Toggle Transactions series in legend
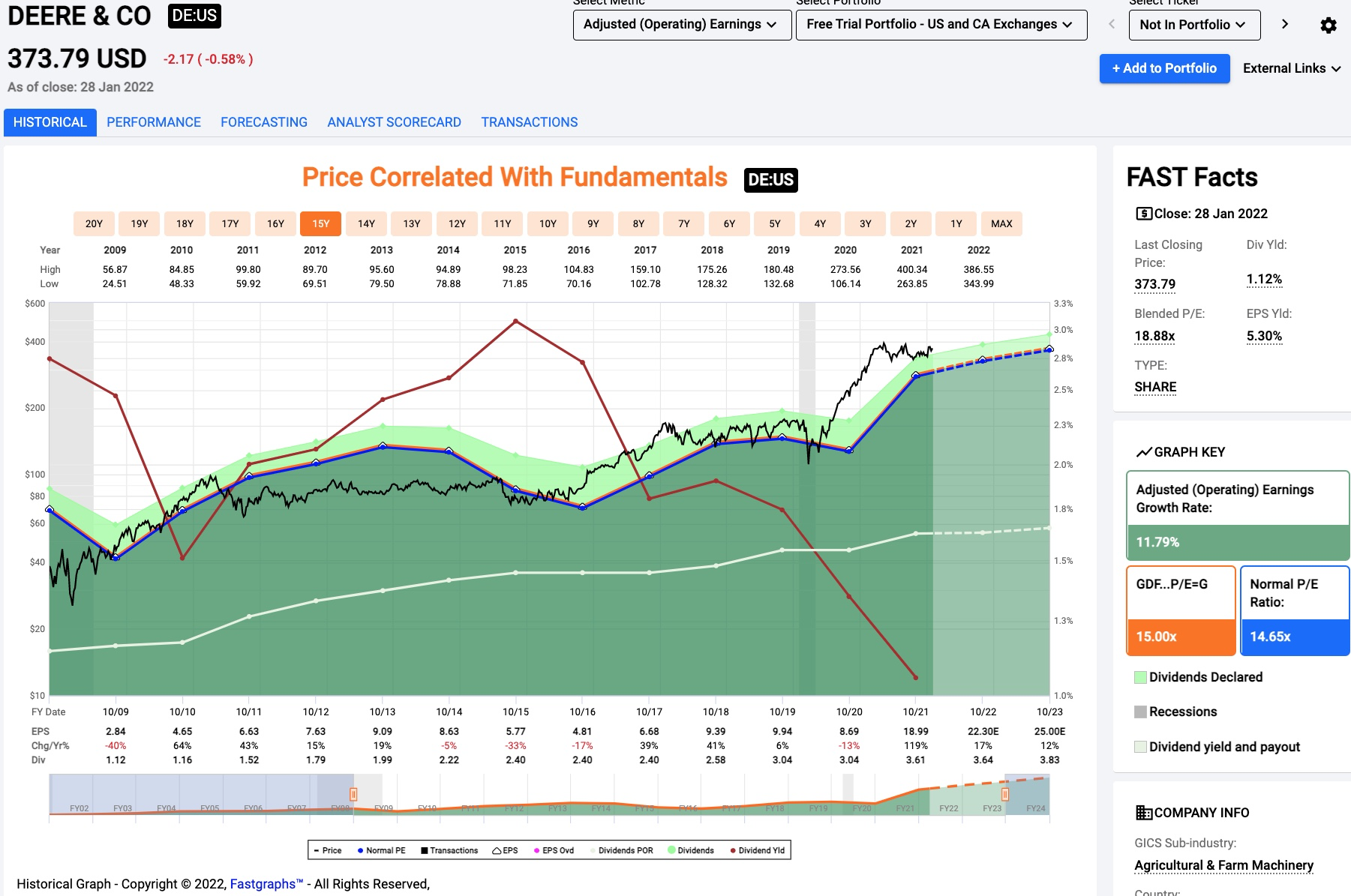The image size is (1351, 896). click(x=449, y=850)
